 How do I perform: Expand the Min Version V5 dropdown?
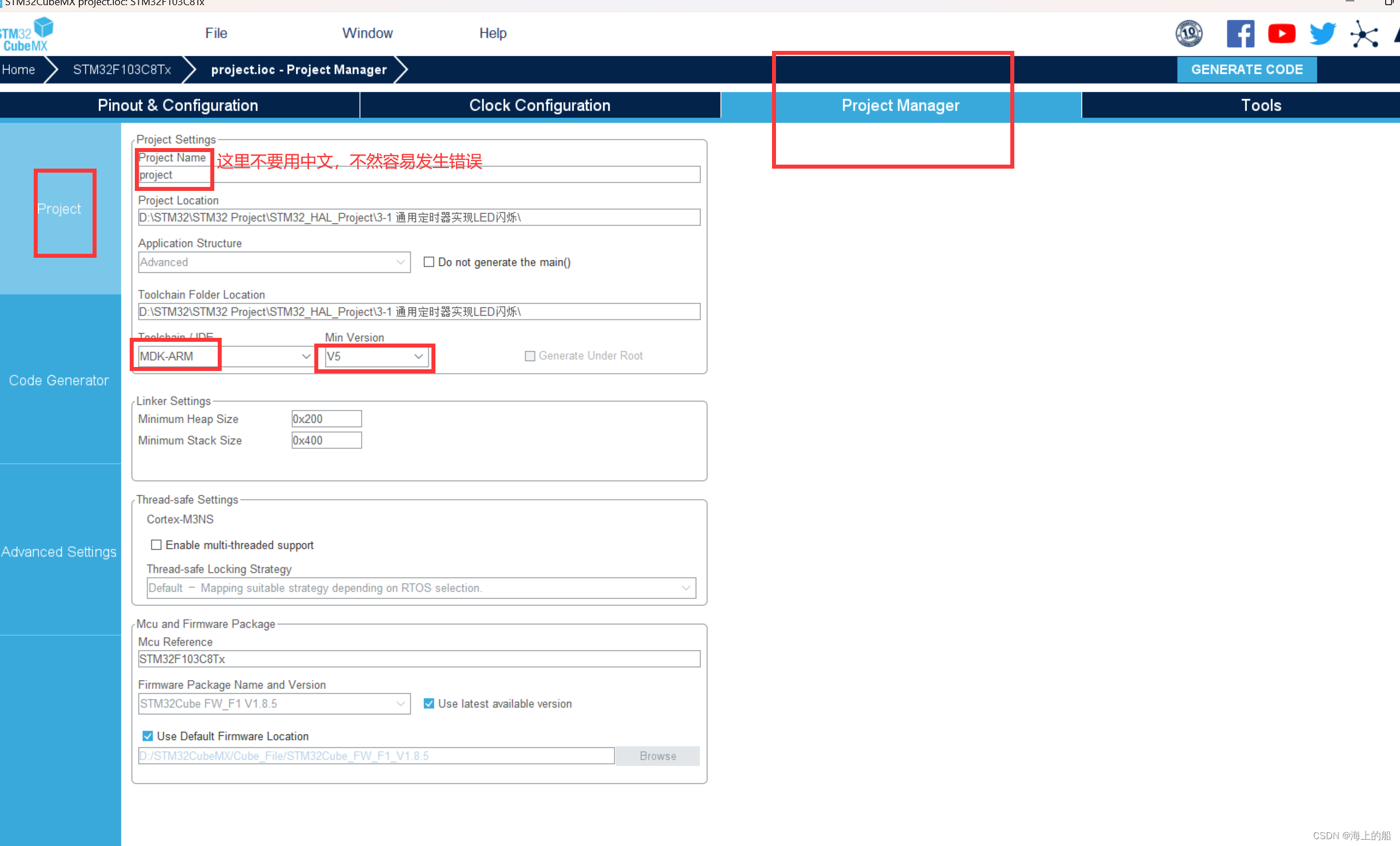pyautogui.click(x=418, y=357)
